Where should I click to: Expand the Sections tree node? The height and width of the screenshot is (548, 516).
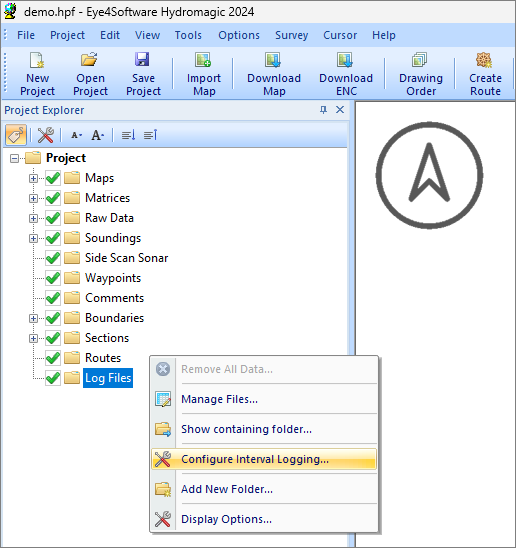(33, 338)
